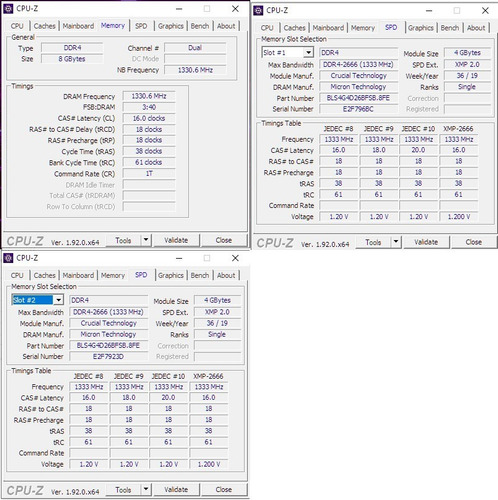Click CPU-Z app icon in Memory window title bar
This screenshot has height=500, width=498.
coord(8,9)
